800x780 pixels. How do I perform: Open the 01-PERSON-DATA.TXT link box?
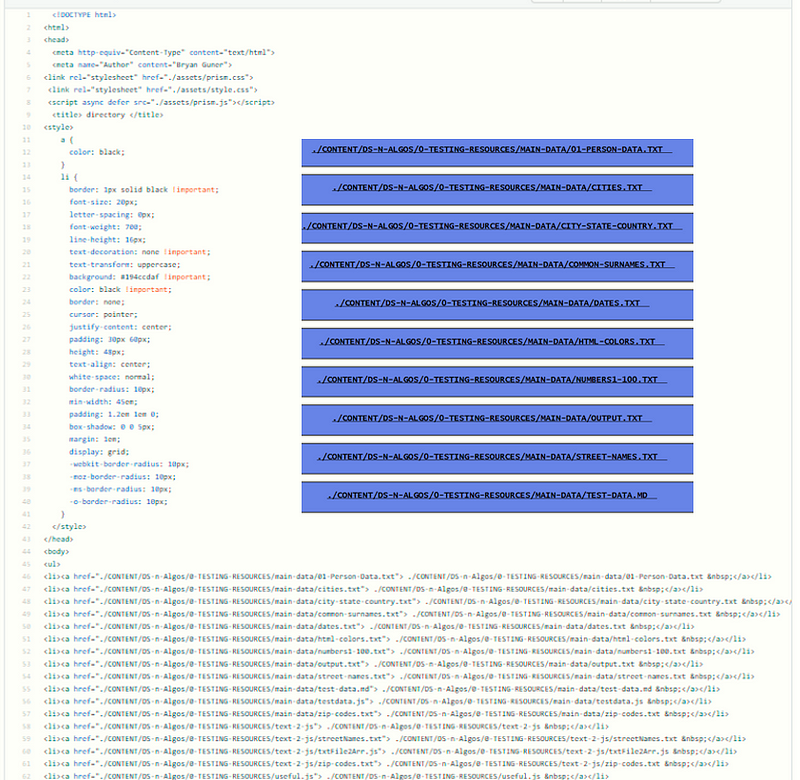point(497,152)
